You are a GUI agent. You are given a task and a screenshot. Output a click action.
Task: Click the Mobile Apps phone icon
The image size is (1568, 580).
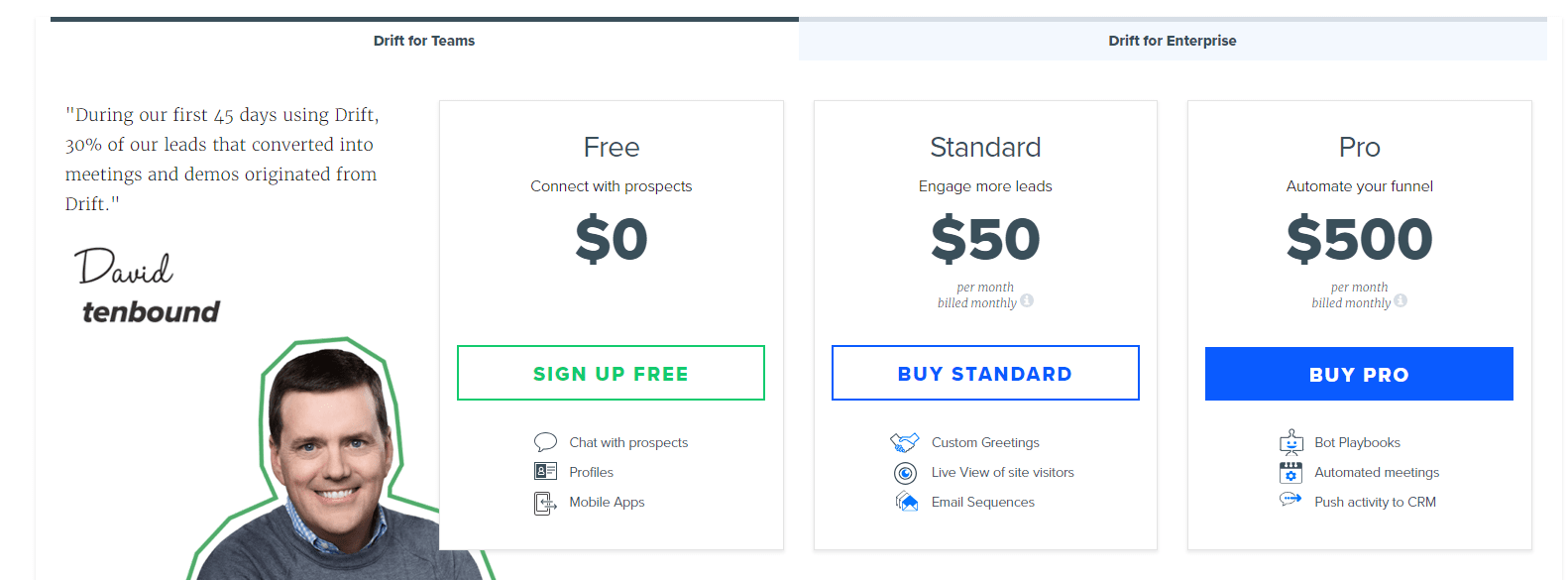pos(545,504)
